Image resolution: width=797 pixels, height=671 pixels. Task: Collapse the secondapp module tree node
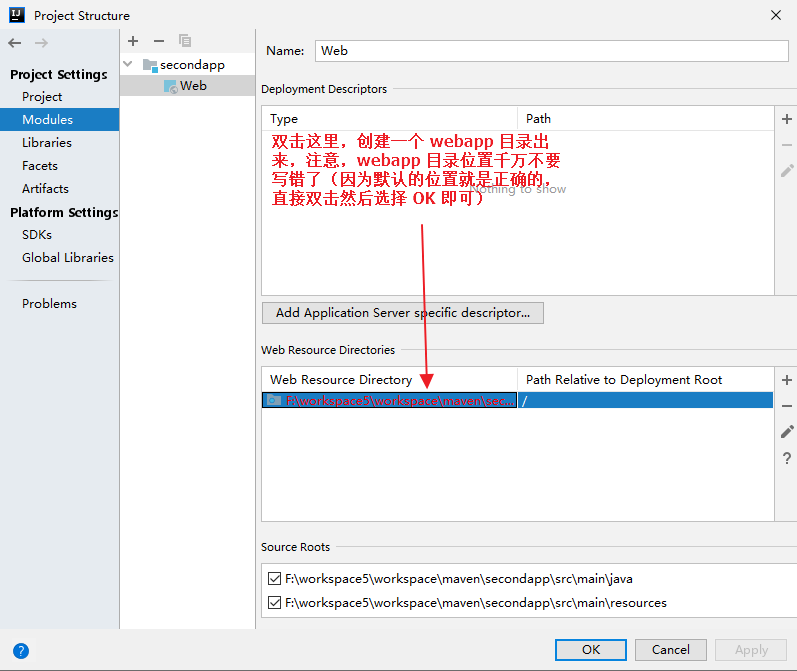point(128,64)
